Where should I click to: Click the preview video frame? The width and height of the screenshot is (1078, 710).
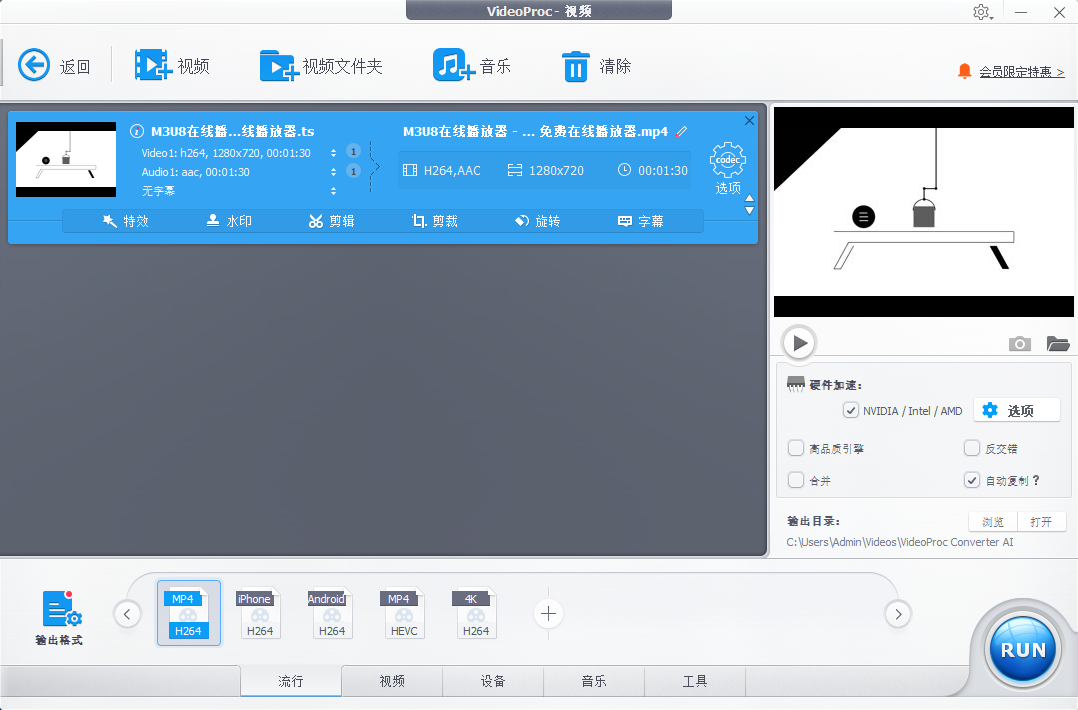(923, 212)
